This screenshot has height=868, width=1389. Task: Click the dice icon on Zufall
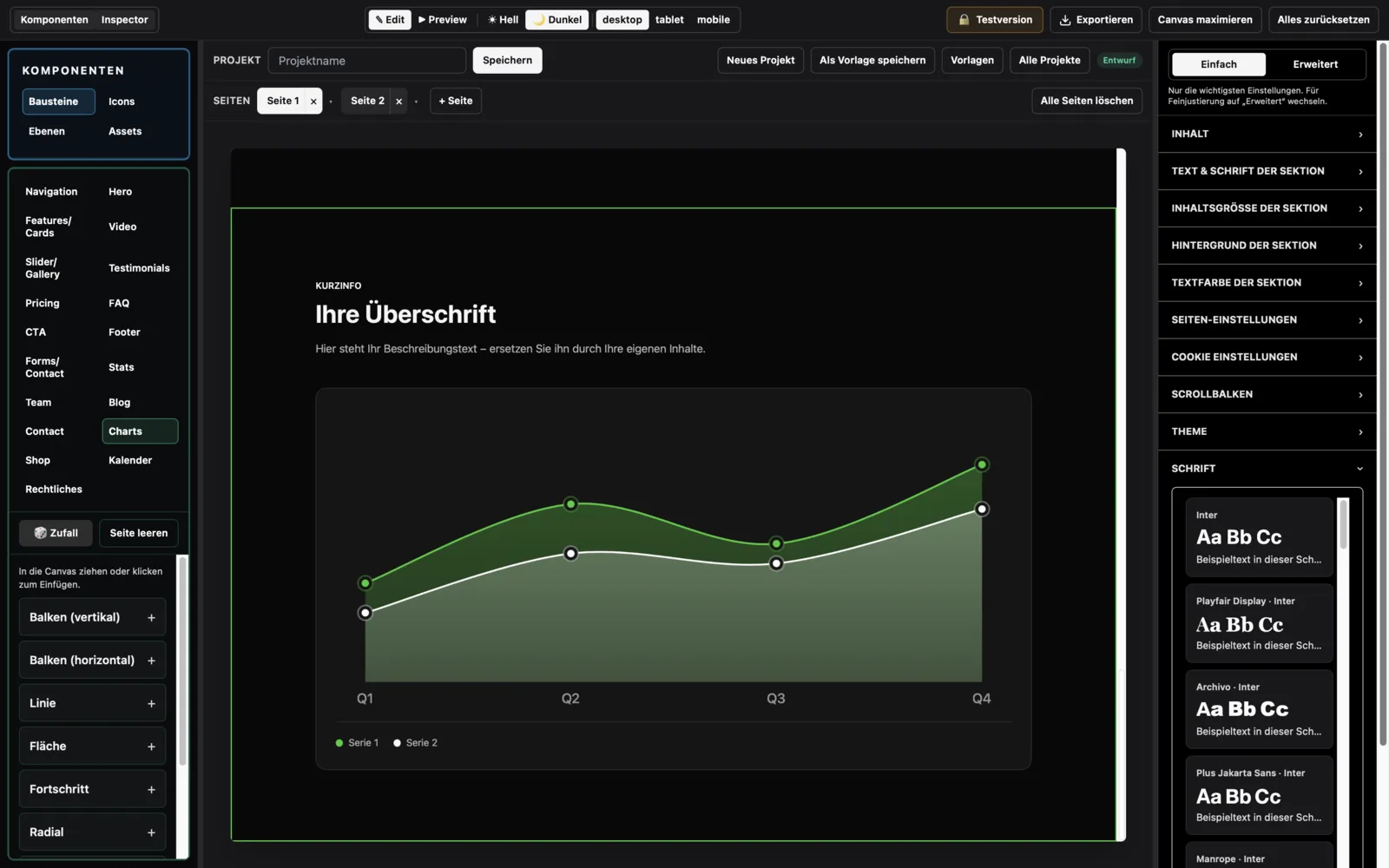tap(40, 533)
